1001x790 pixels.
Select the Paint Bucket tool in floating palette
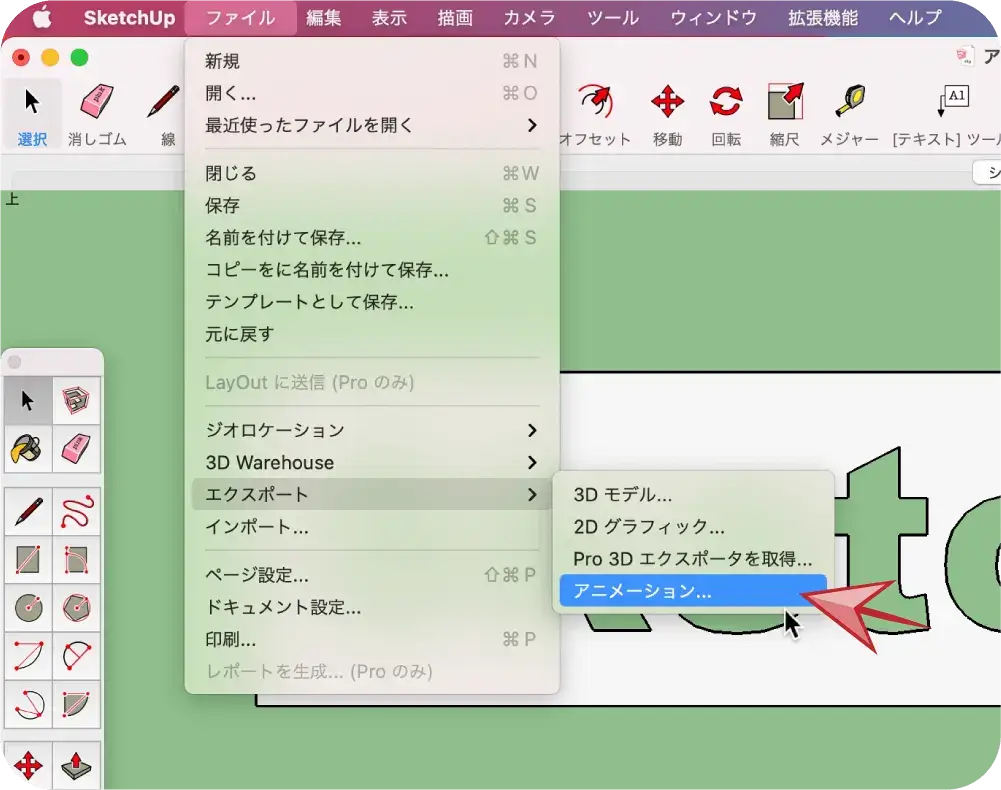tap(28, 449)
